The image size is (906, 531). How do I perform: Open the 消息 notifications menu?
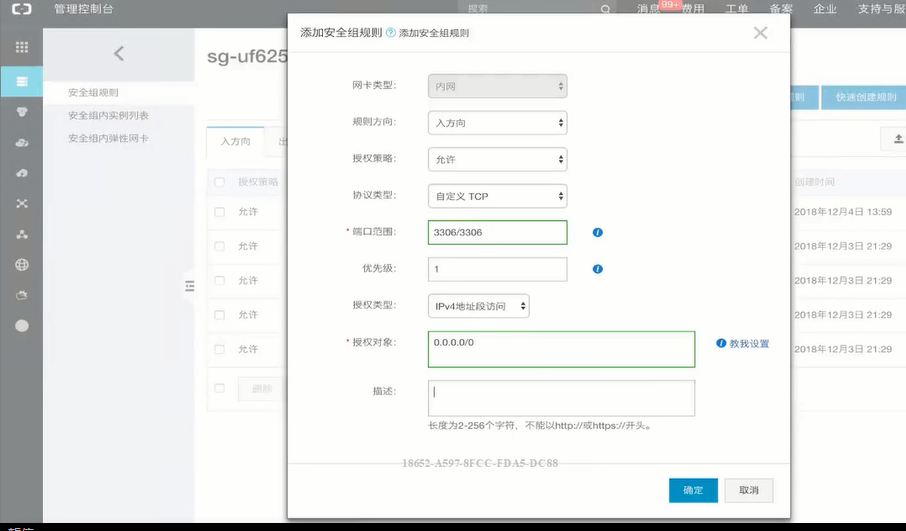648,9
